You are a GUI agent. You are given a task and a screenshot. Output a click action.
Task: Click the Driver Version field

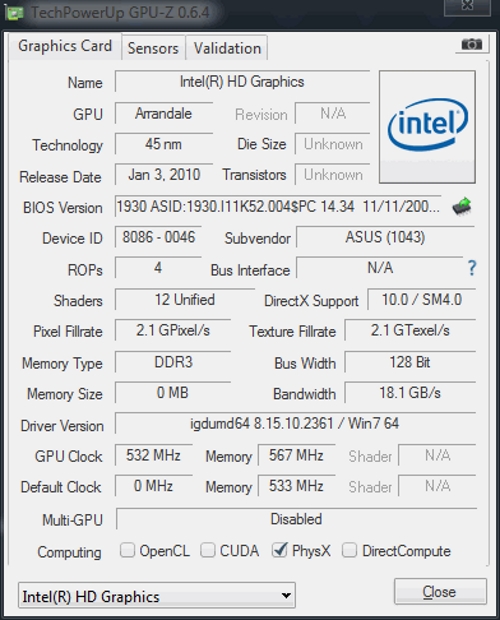click(295, 423)
